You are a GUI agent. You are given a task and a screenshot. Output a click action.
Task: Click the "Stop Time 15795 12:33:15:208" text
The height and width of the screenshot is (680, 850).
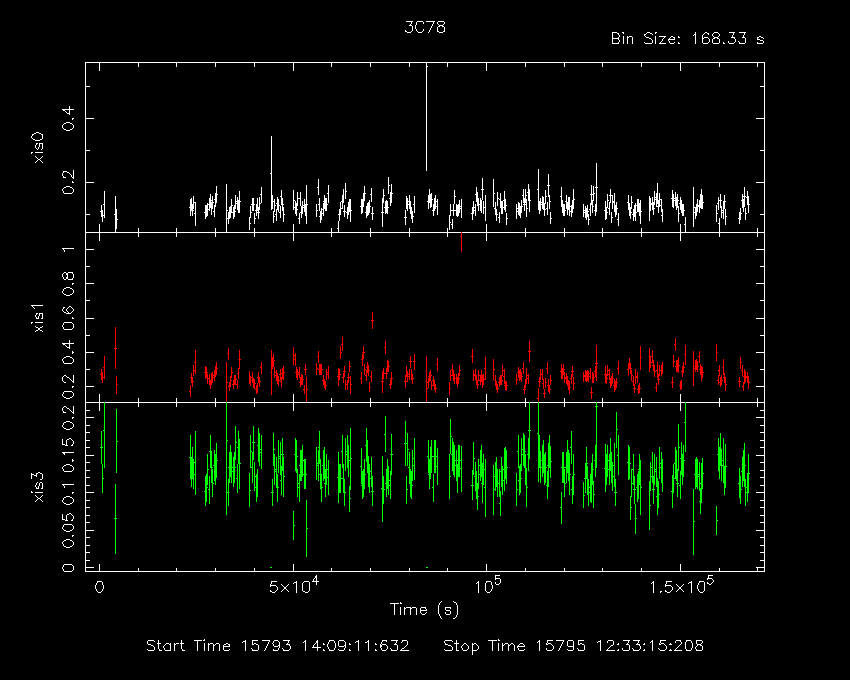click(574, 646)
